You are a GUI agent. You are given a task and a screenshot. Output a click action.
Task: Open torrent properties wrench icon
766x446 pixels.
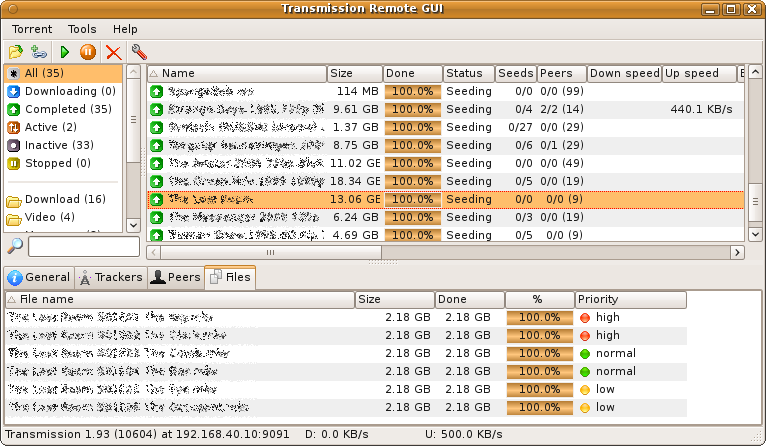139,52
